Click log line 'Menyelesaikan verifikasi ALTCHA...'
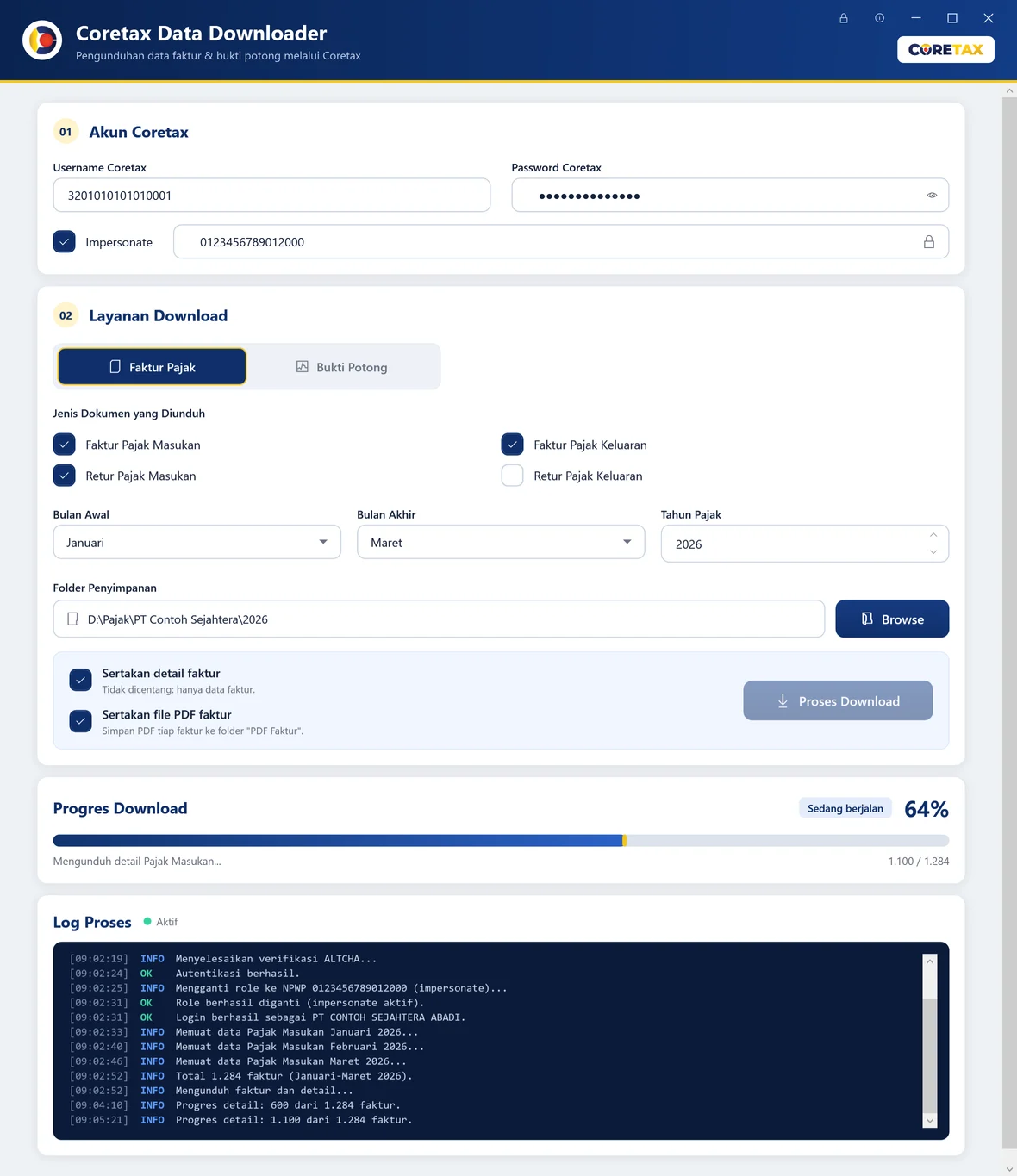Image resolution: width=1017 pixels, height=1176 pixels. (x=277, y=959)
